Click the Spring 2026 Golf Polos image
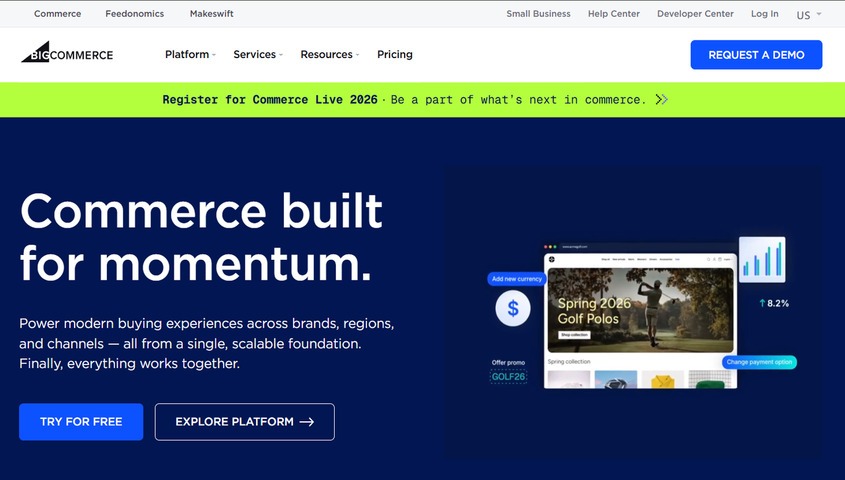The image size is (845, 480). pos(640,310)
